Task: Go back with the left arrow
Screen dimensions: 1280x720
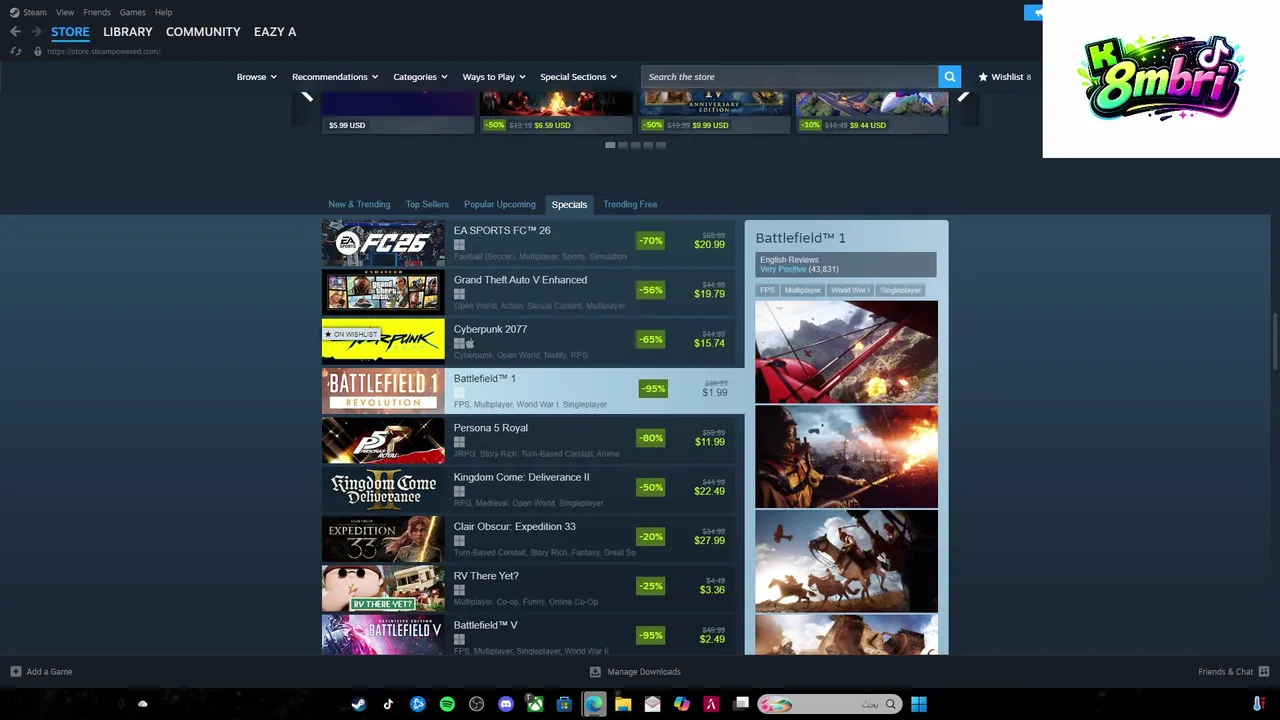Action: click(x=14, y=32)
